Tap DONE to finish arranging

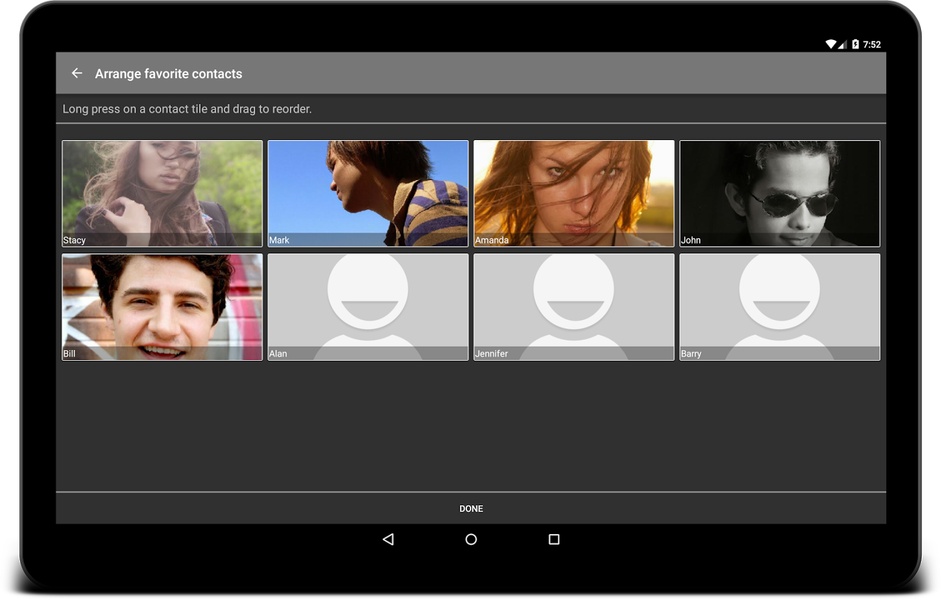coord(471,508)
